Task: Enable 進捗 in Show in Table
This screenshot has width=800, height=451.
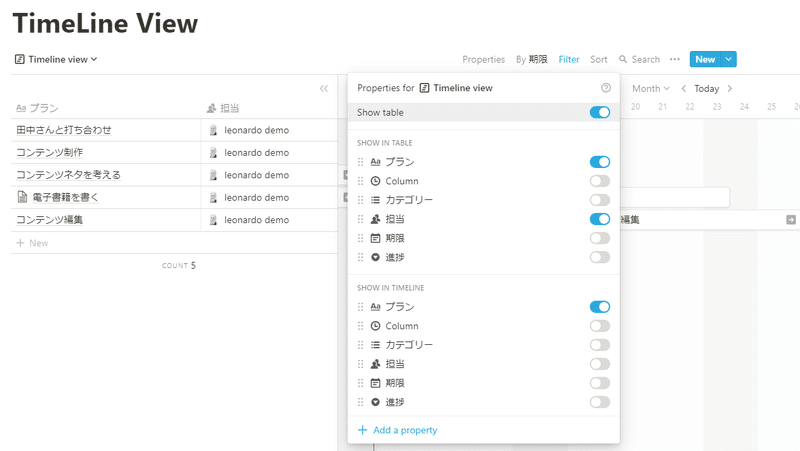Action: pyautogui.click(x=599, y=257)
